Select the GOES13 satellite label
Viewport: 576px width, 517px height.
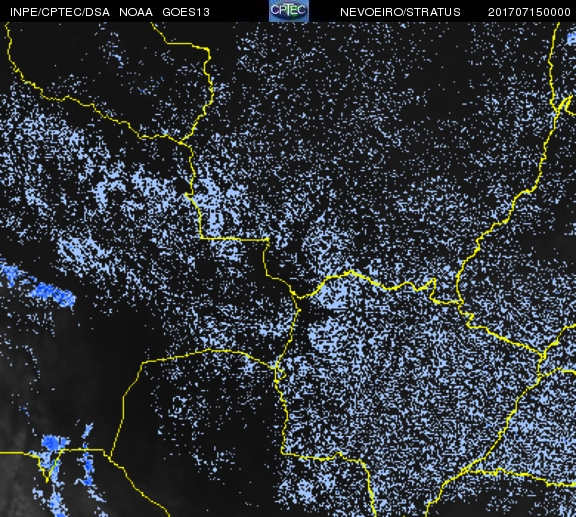186,12
